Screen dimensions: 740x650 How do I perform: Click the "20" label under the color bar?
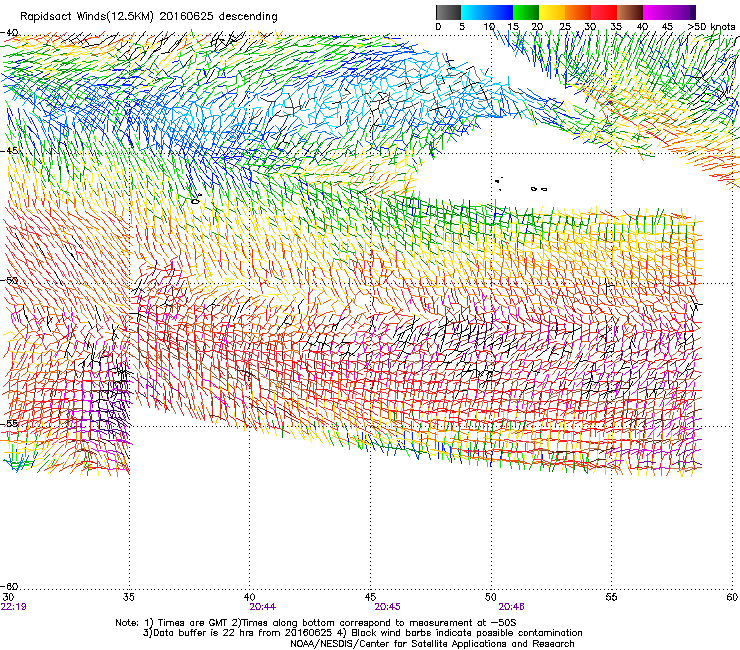(538, 27)
